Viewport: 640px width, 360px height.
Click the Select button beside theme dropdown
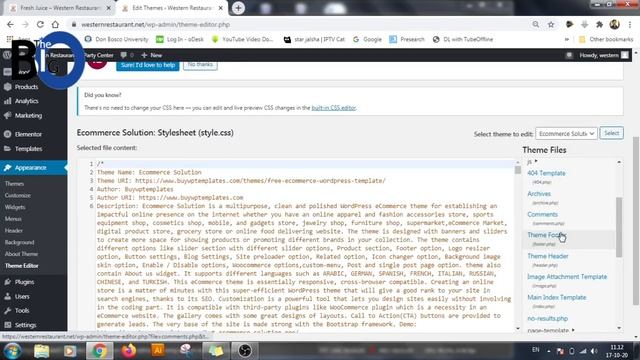click(x=611, y=133)
